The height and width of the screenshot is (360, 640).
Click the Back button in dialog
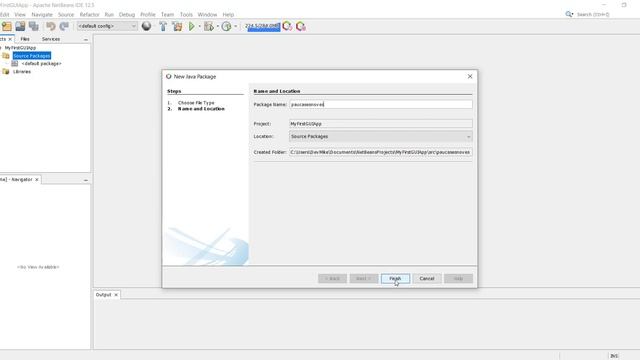pos(332,278)
